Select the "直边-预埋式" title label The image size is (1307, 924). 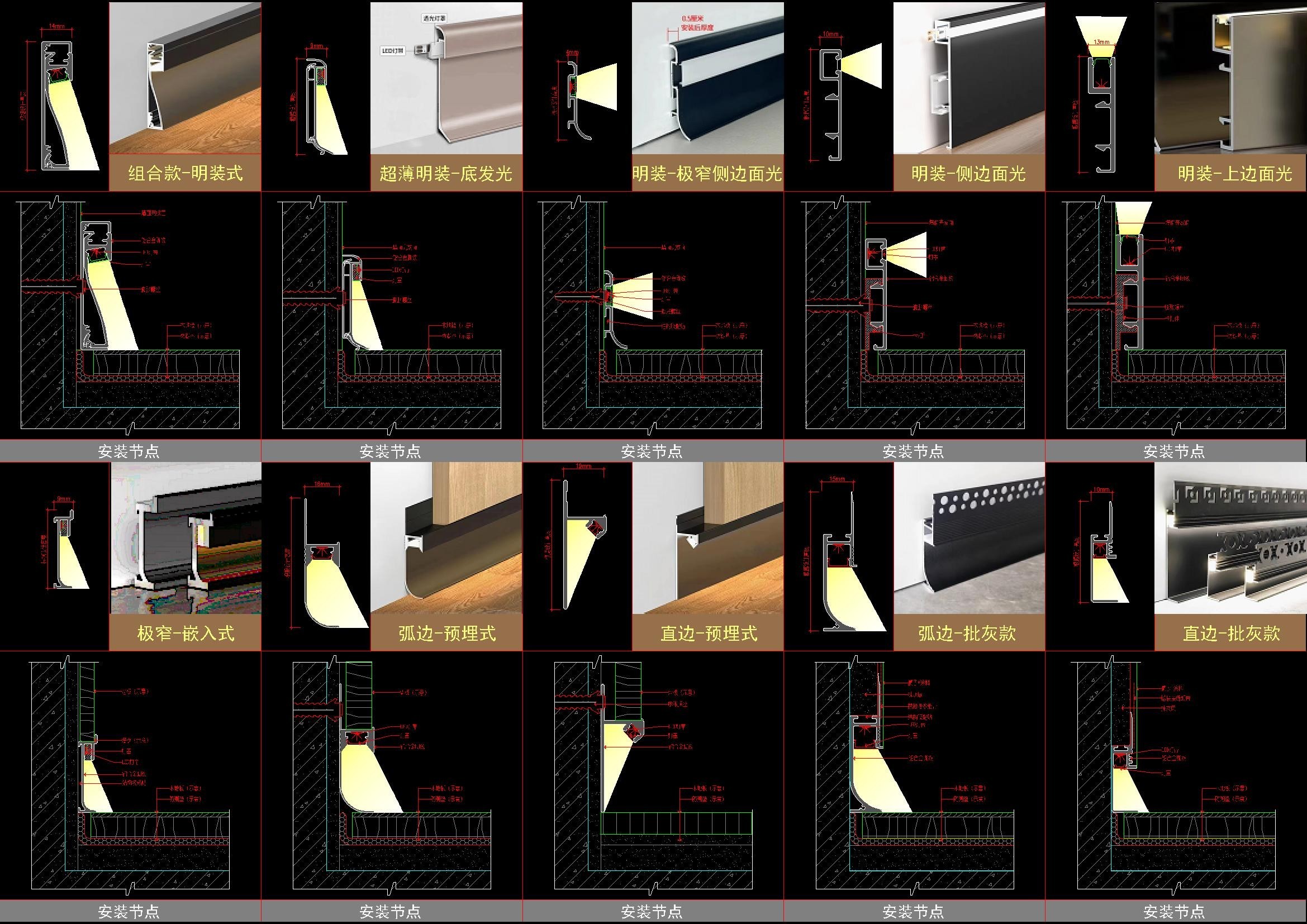tap(708, 634)
